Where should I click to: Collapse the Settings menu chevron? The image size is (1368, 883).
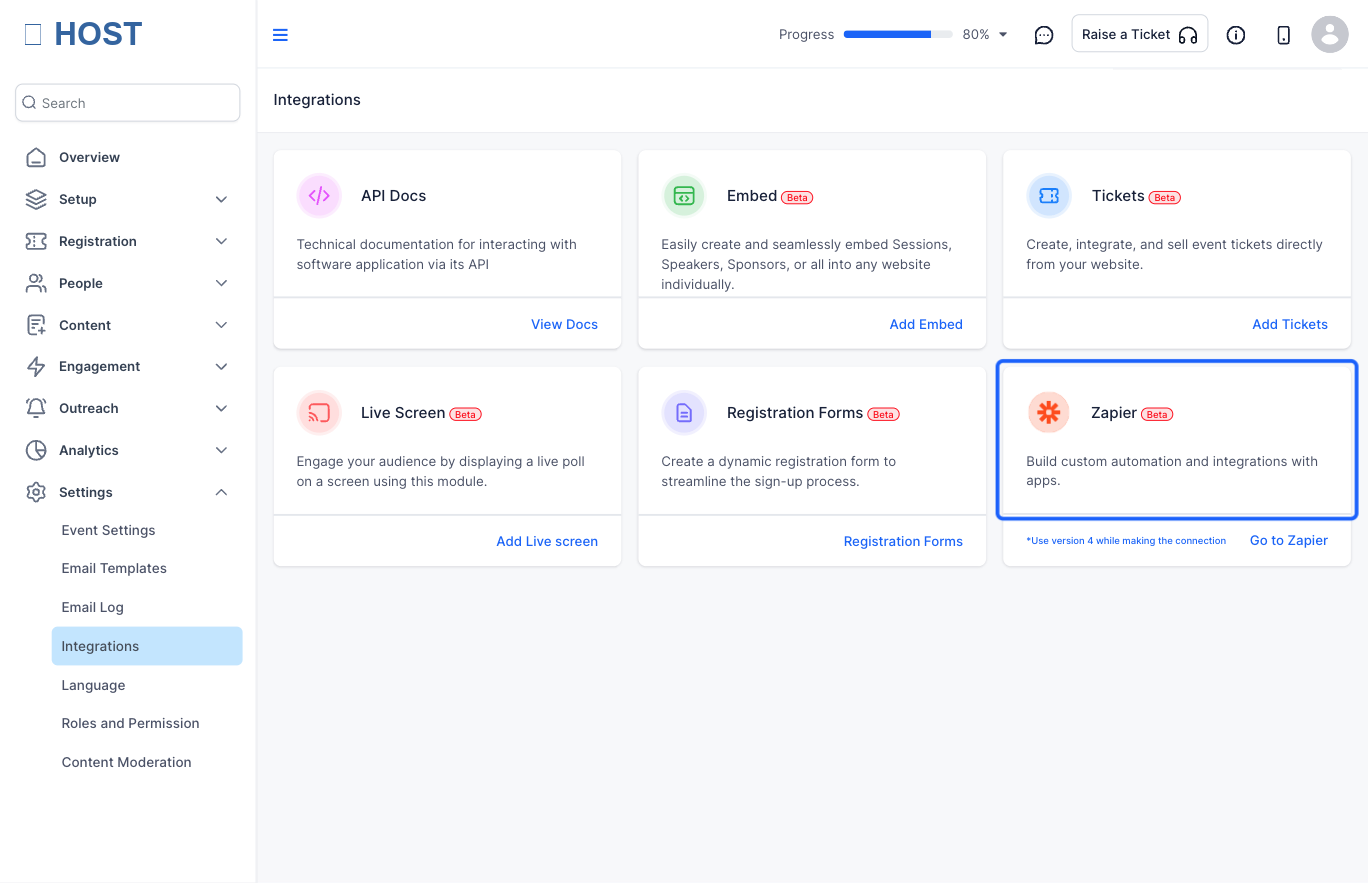tap(222, 492)
